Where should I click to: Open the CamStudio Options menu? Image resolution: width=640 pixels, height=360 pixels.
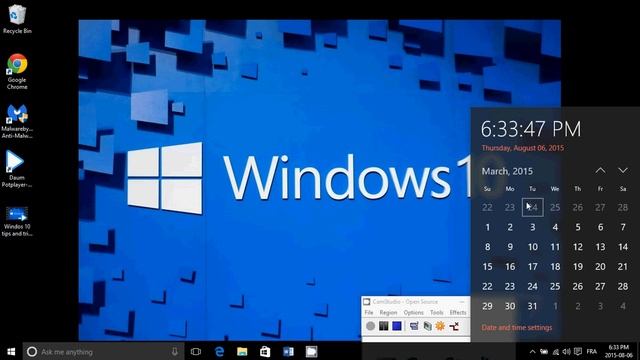413,312
